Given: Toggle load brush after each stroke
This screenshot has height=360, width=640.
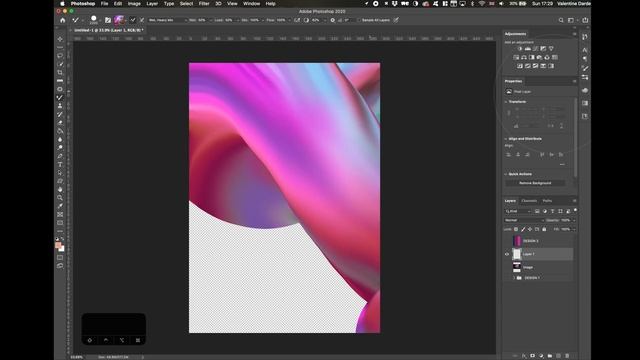Looking at the screenshot, I should (133, 20).
